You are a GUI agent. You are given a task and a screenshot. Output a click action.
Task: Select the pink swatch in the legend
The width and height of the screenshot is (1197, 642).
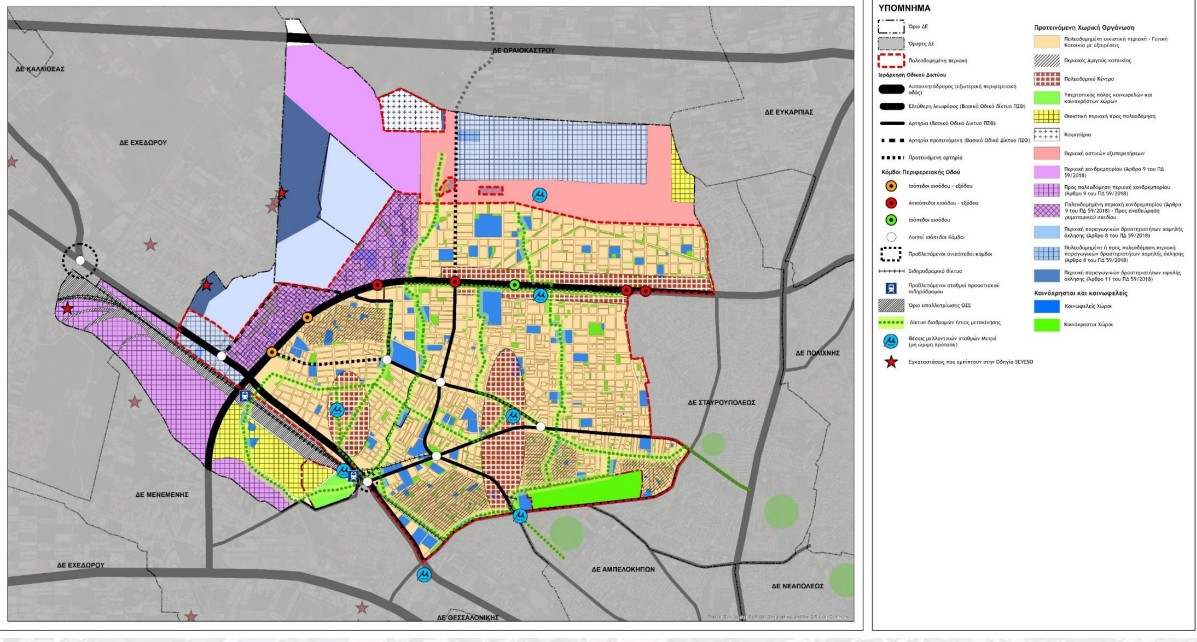point(1047,150)
